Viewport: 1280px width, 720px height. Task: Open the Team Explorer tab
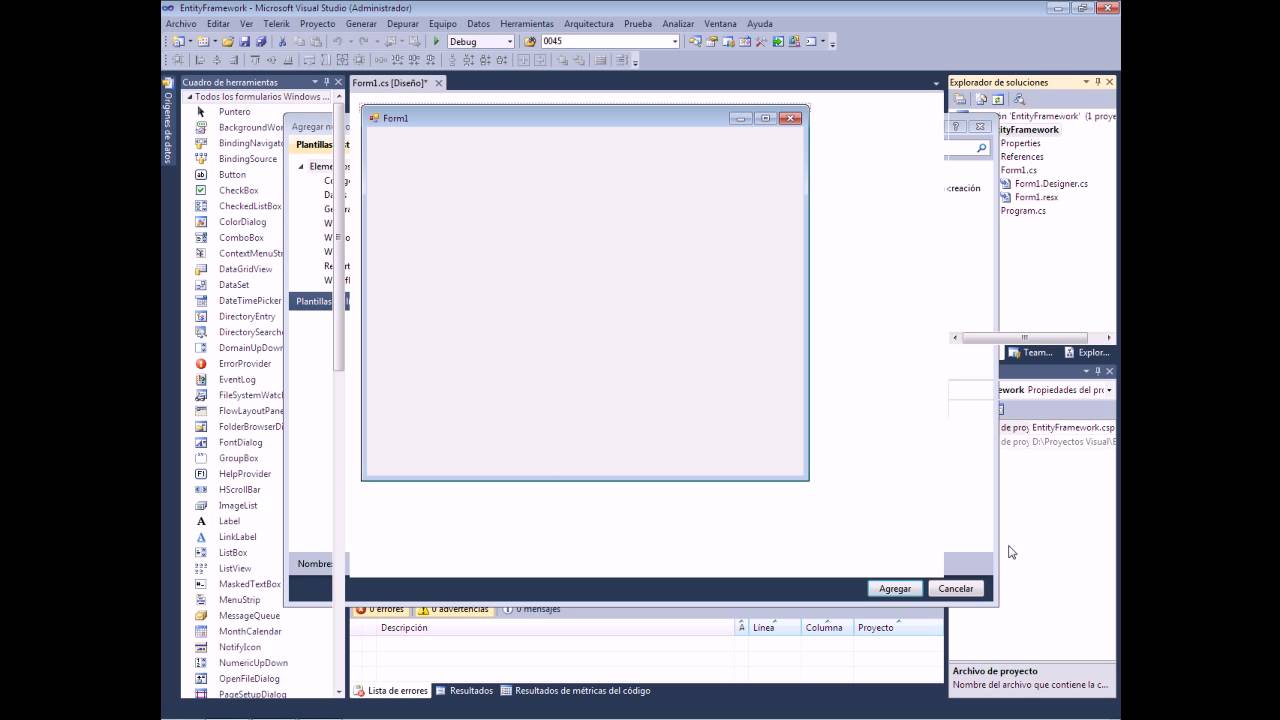[x=1031, y=352]
